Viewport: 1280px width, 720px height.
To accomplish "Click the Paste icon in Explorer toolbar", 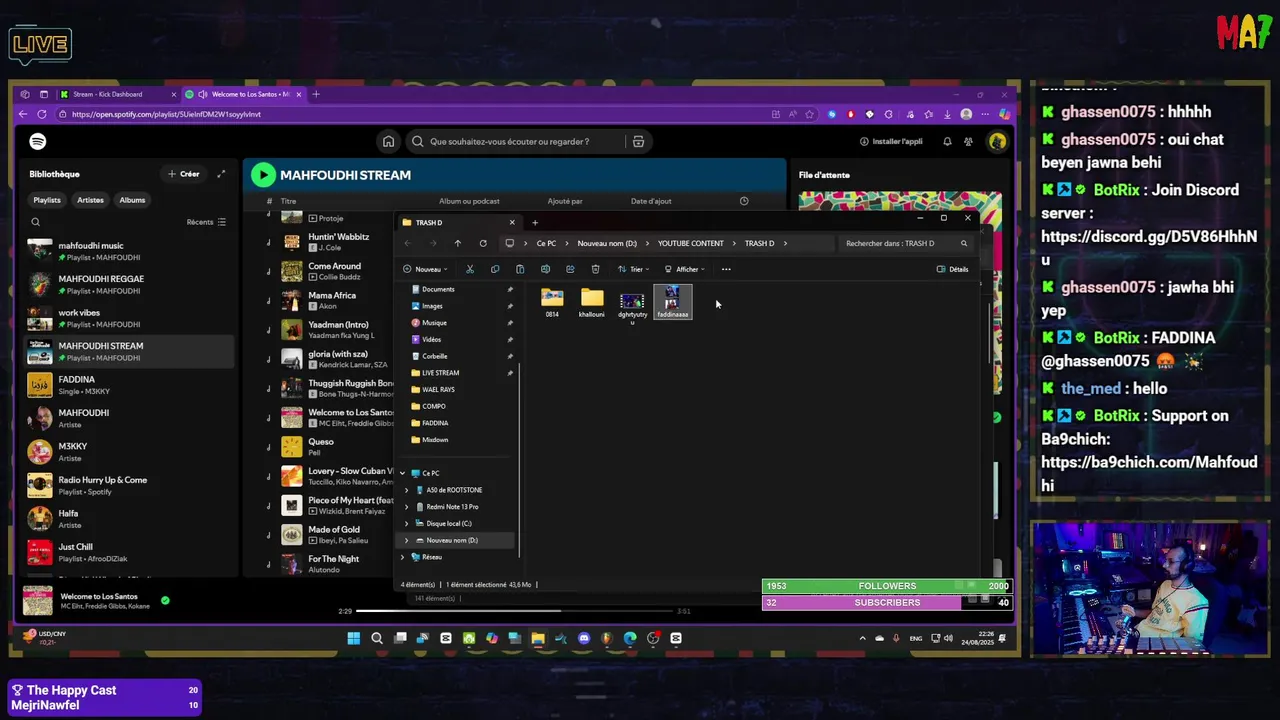I will (520, 269).
